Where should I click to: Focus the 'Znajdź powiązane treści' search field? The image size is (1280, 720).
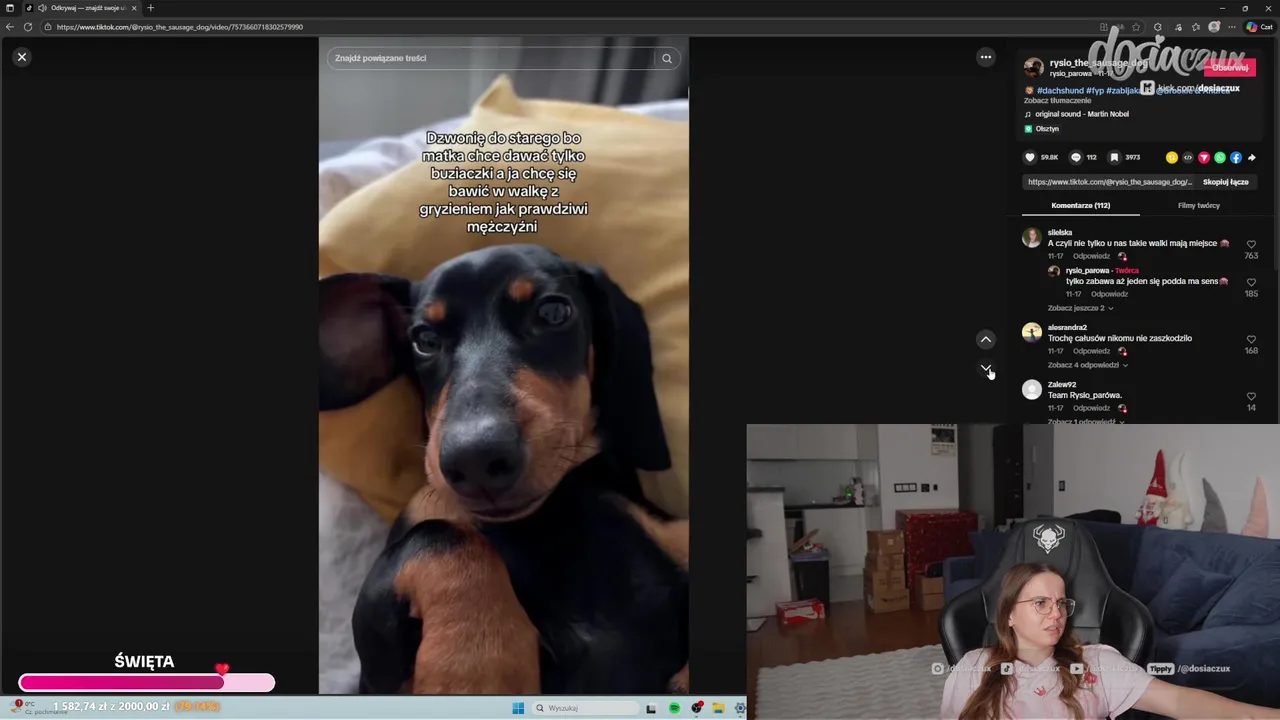click(x=490, y=58)
